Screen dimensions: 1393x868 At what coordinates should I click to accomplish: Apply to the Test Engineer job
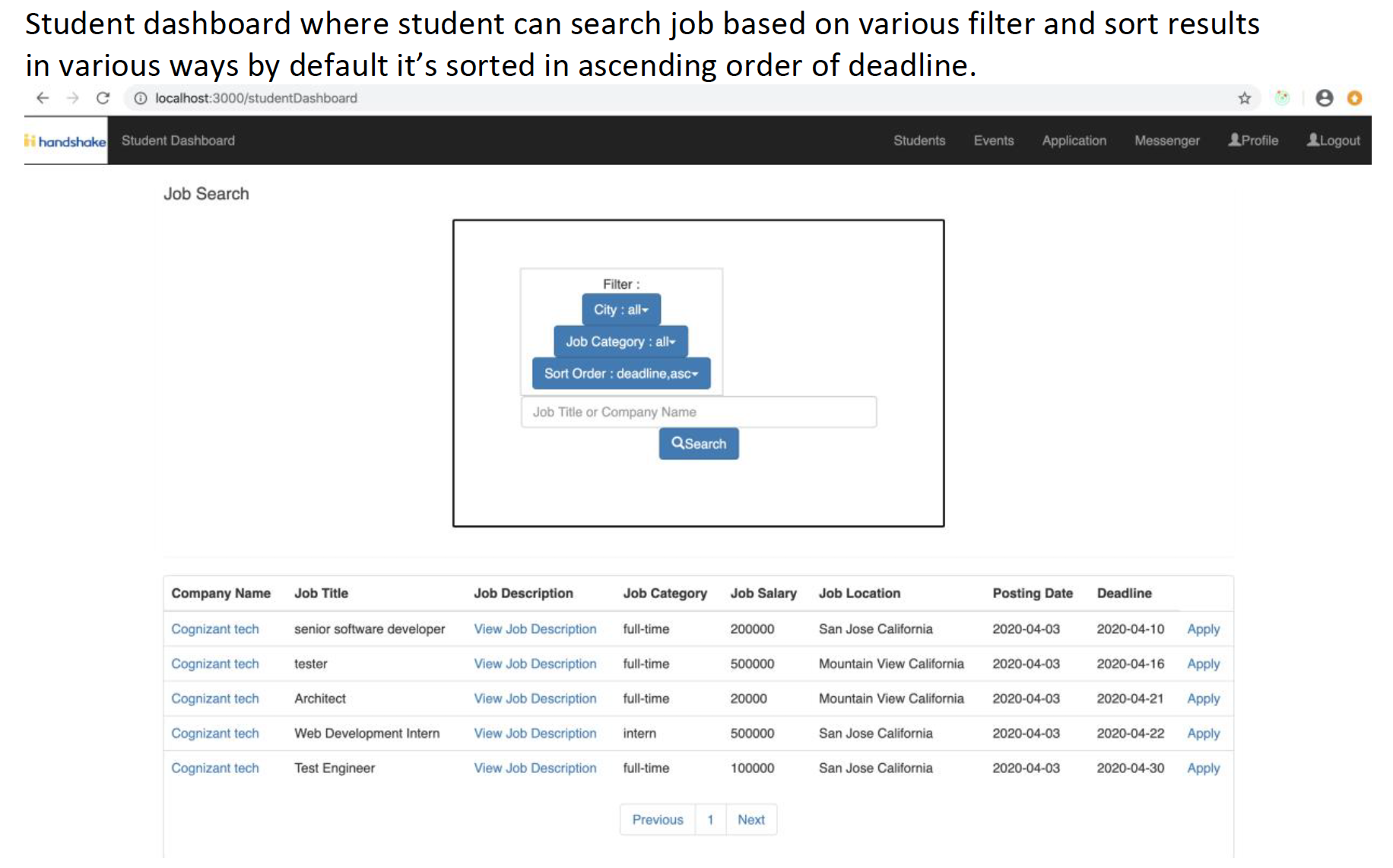pyautogui.click(x=1203, y=768)
